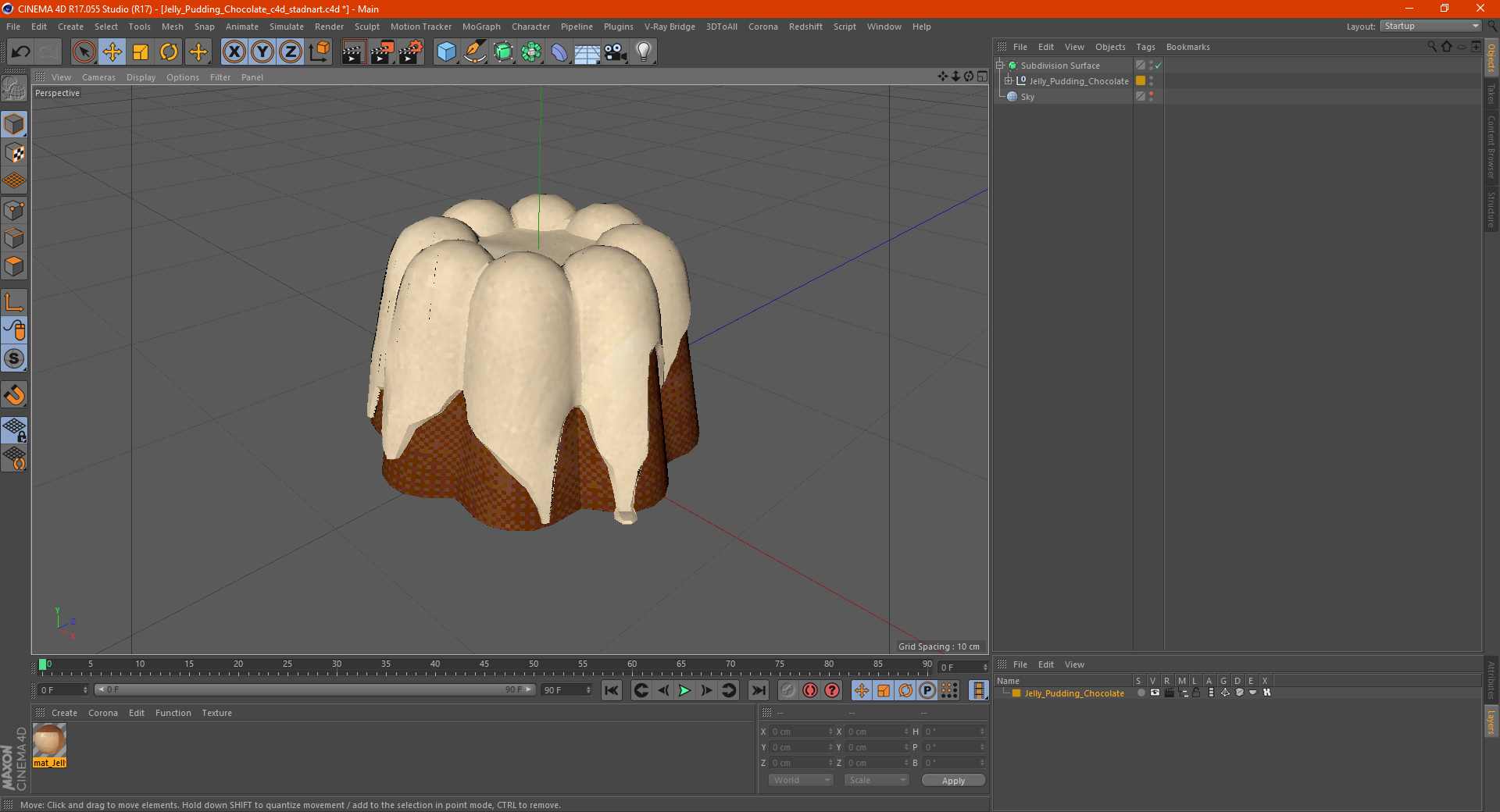Enable Points mode
This screenshot has height=812, width=1500.
coord(15,210)
